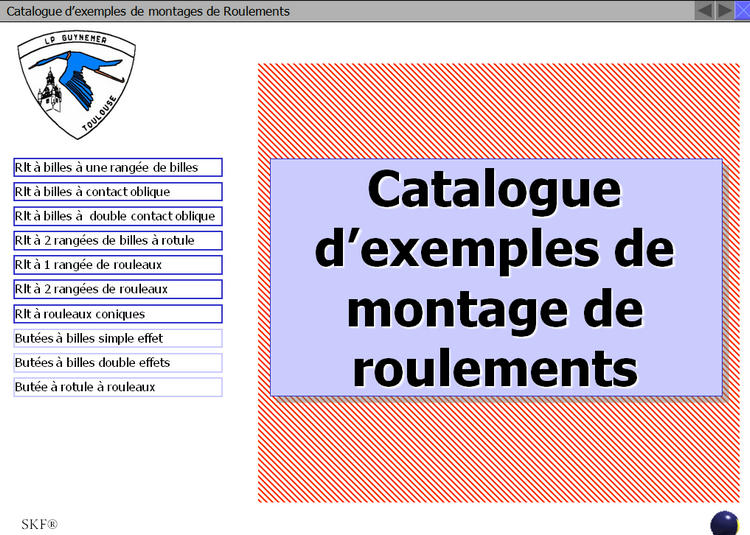Select Rlt à billes à contact oblique

coord(118,191)
